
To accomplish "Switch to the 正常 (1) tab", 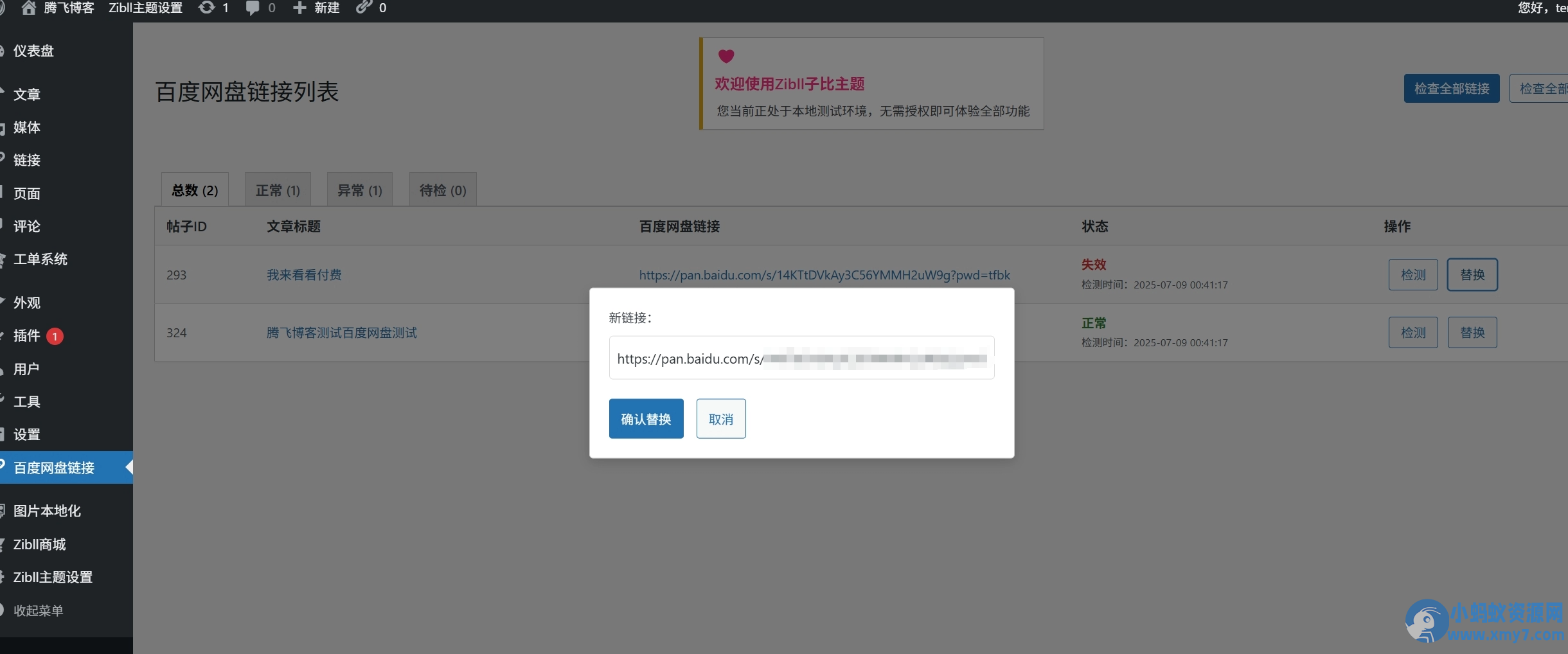I will (x=278, y=190).
